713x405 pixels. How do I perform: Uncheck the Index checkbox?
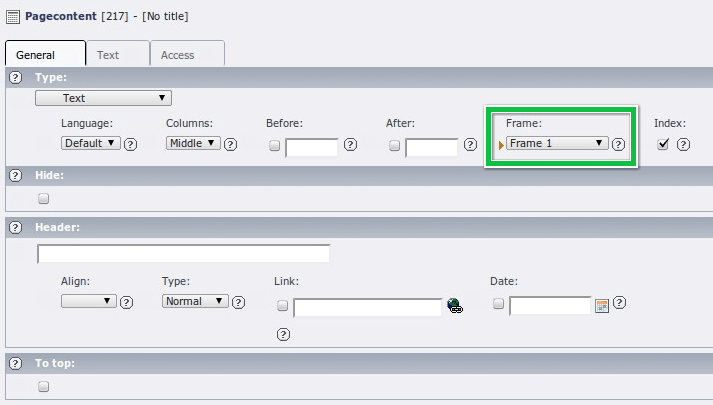point(663,144)
